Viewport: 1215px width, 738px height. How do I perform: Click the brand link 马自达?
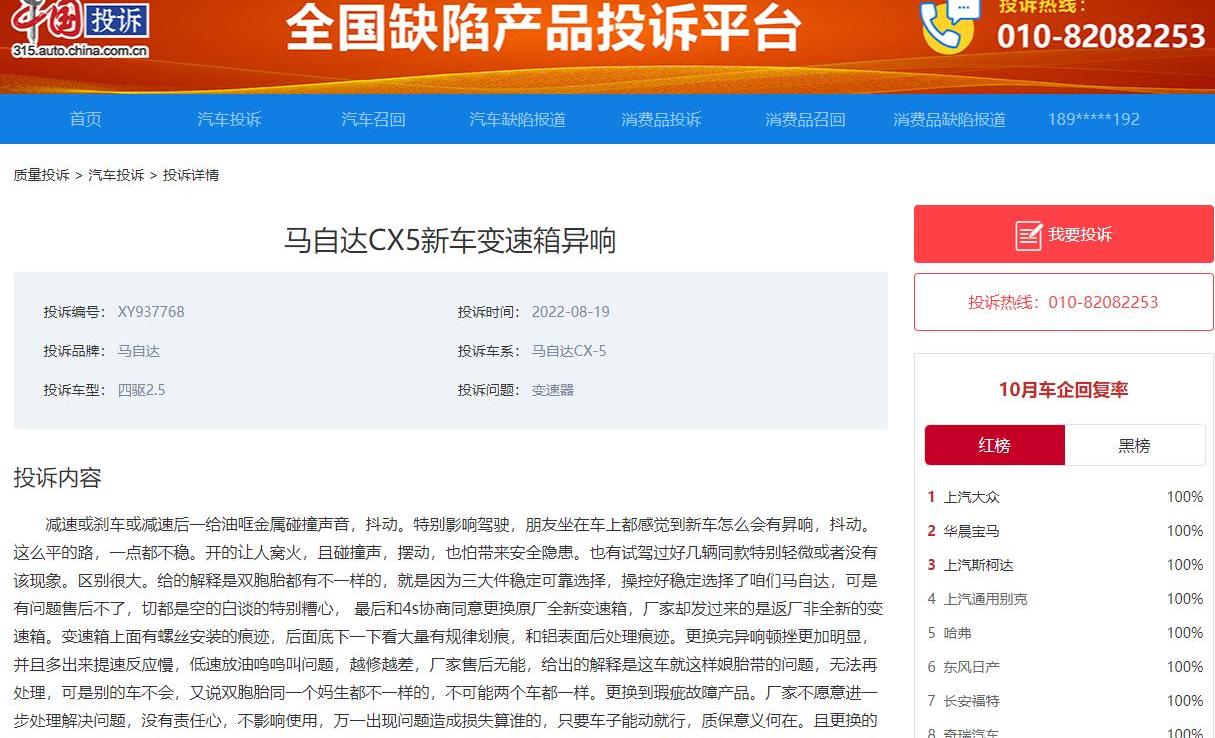coord(138,350)
